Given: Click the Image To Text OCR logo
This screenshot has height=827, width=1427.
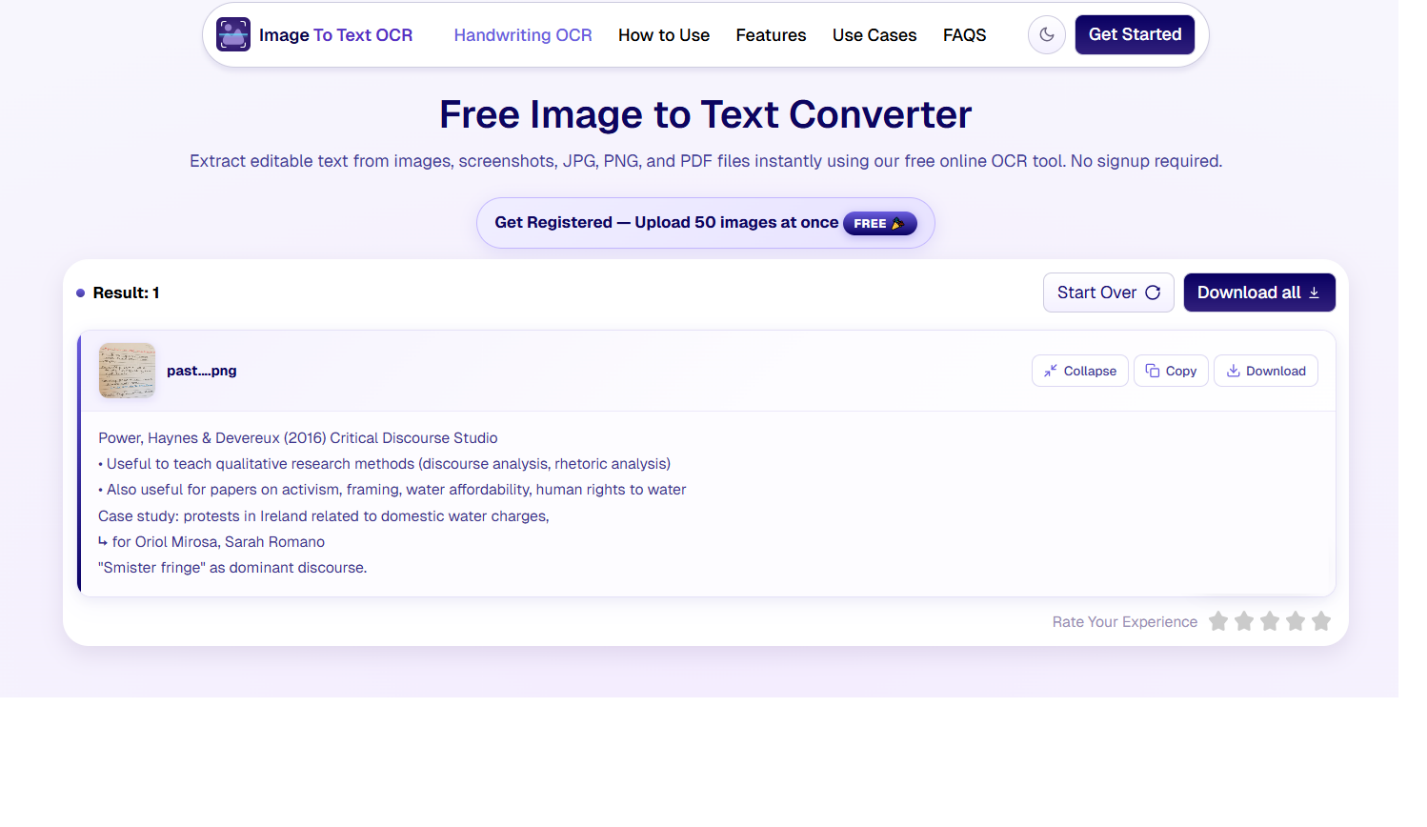Looking at the screenshot, I should pyautogui.click(x=314, y=35).
